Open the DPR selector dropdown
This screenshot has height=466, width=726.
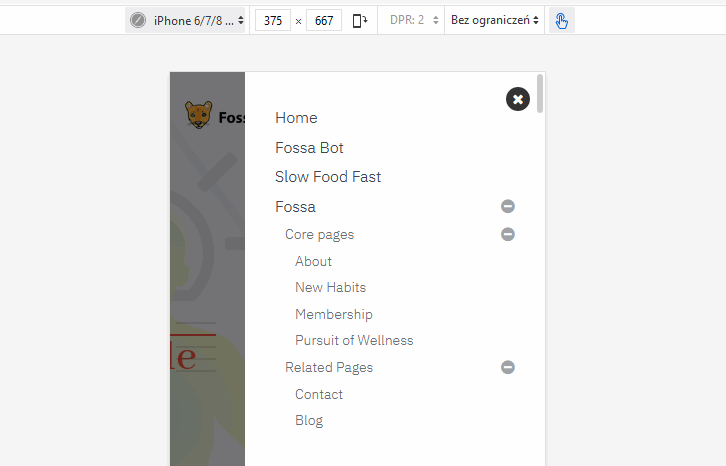click(414, 20)
